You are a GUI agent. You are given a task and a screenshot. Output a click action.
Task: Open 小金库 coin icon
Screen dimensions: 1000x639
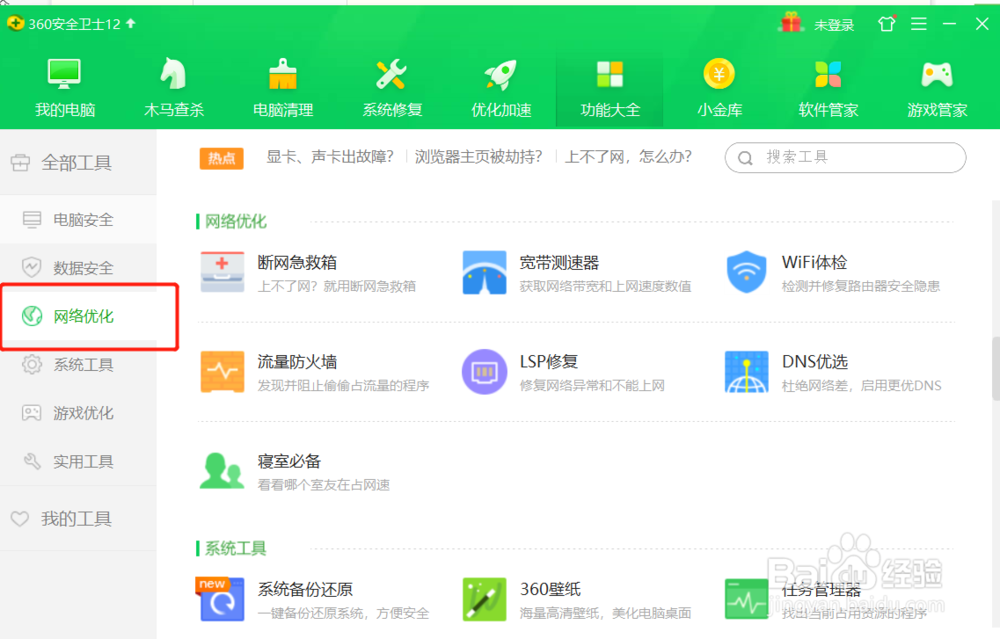click(719, 74)
